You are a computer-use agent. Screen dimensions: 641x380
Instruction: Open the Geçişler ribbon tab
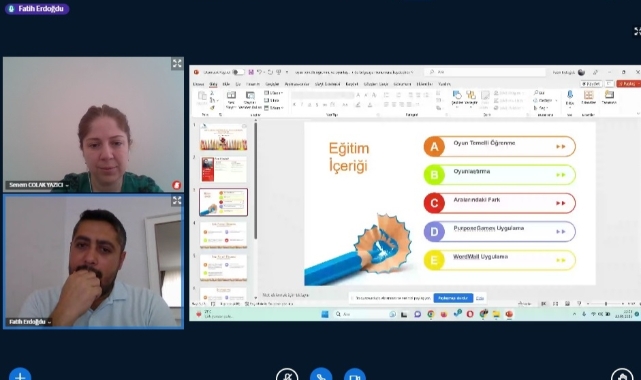coord(272,84)
